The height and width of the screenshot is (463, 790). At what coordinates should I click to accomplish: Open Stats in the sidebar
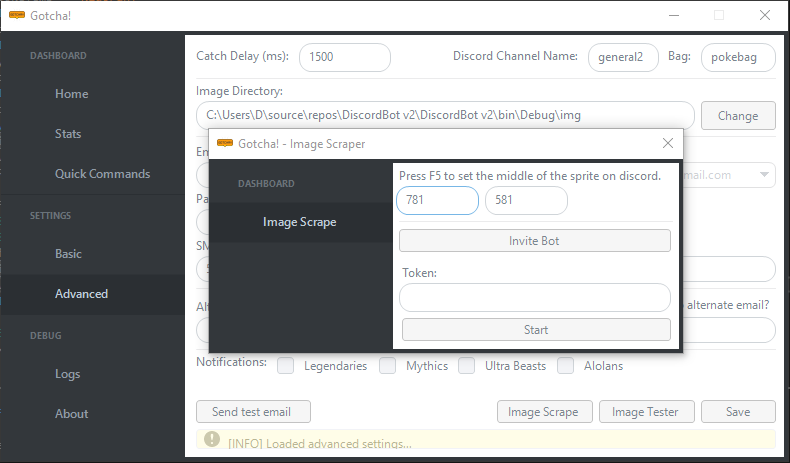(x=68, y=134)
